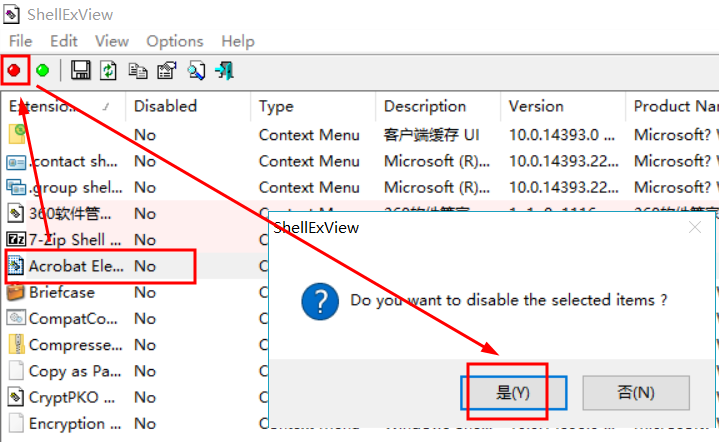
Task: Open the Help menu
Action: (x=238, y=41)
